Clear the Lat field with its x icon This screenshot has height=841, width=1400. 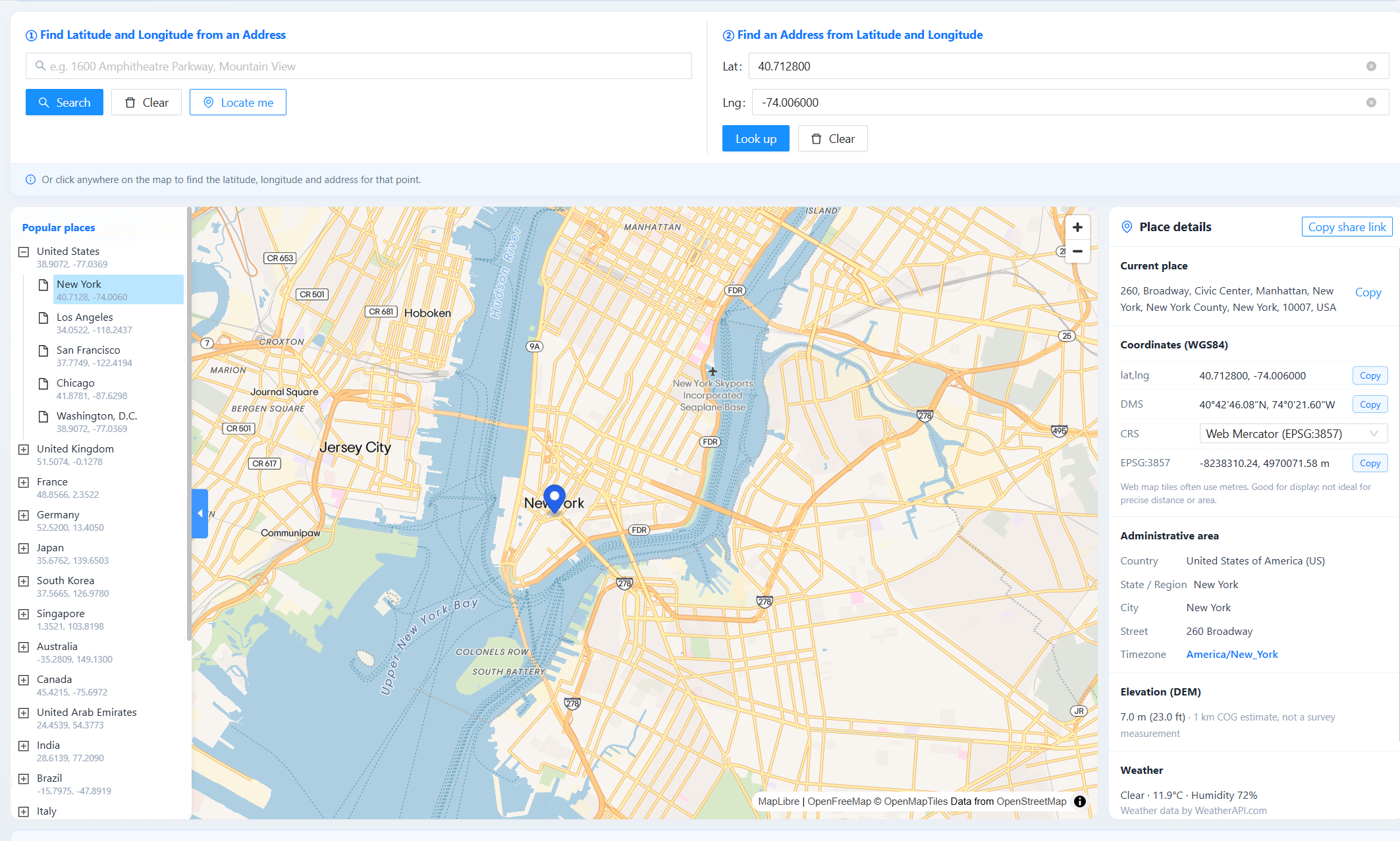(x=1371, y=67)
